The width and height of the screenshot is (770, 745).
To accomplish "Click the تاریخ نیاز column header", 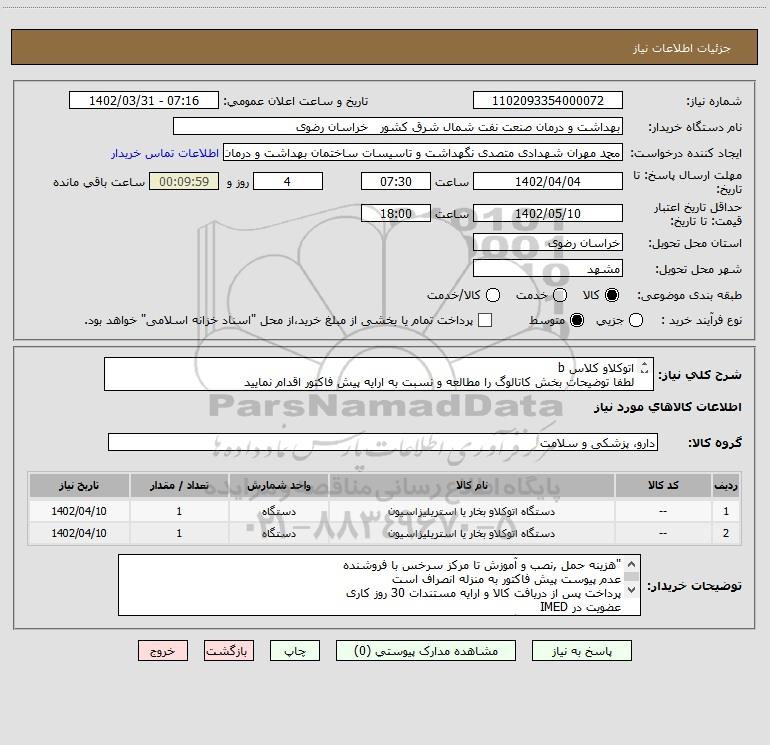I will [79, 485].
